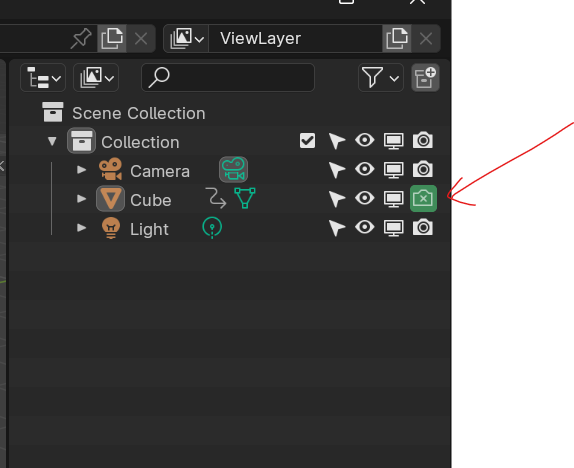Open the outliner filter dropdown
This screenshot has width=574, height=468.
point(381,77)
